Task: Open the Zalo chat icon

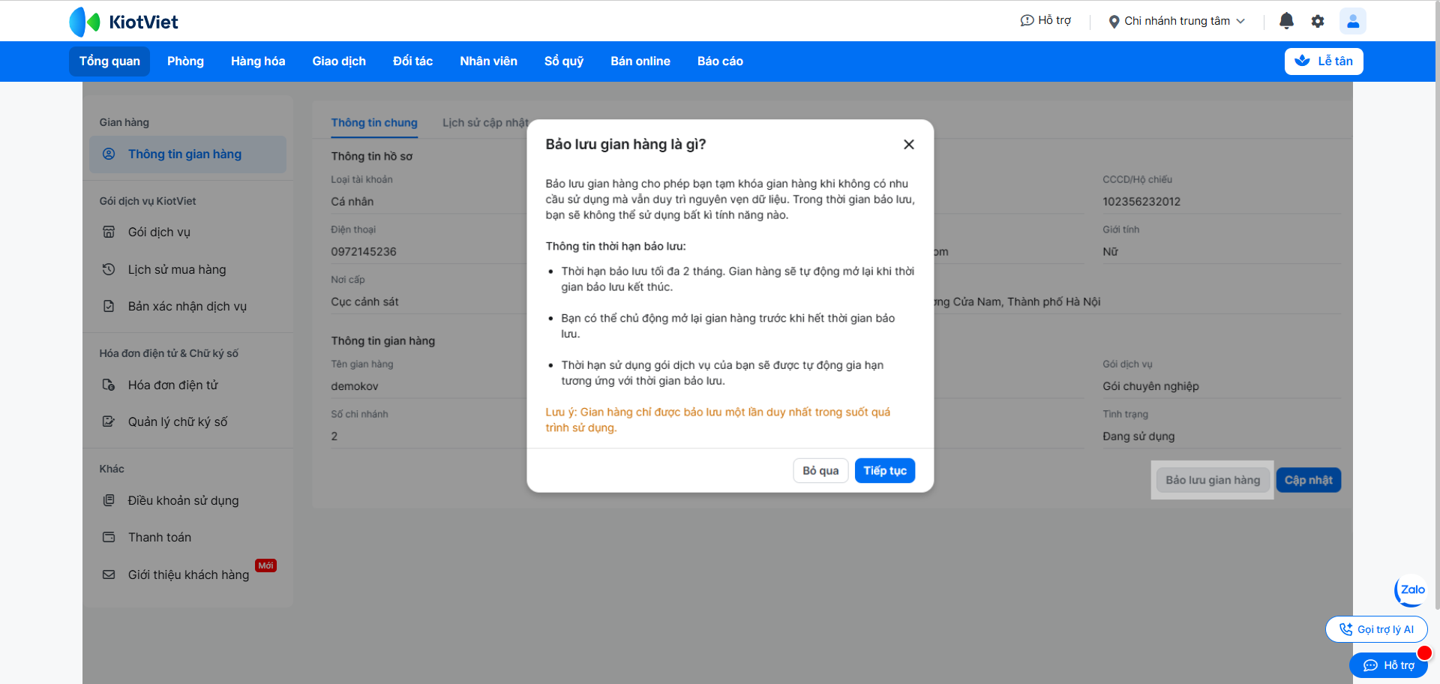Action: pyautogui.click(x=1411, y=590)
